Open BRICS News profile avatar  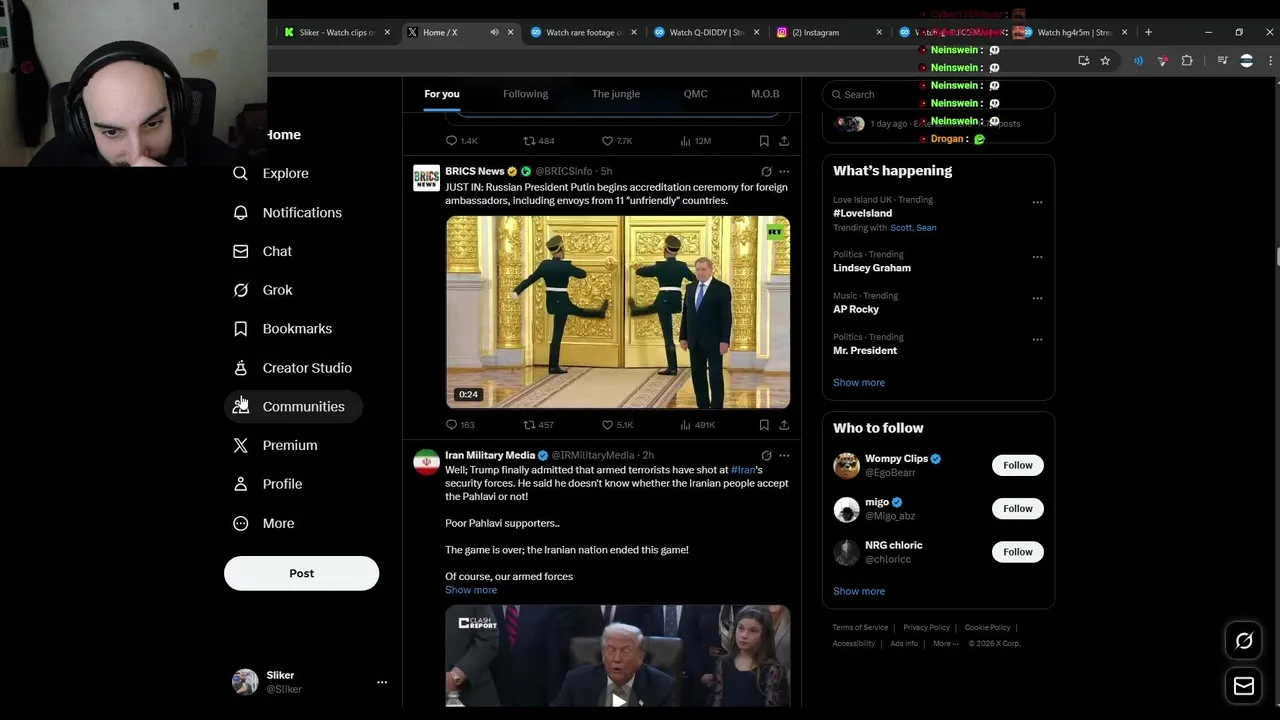tap(427, 178)
